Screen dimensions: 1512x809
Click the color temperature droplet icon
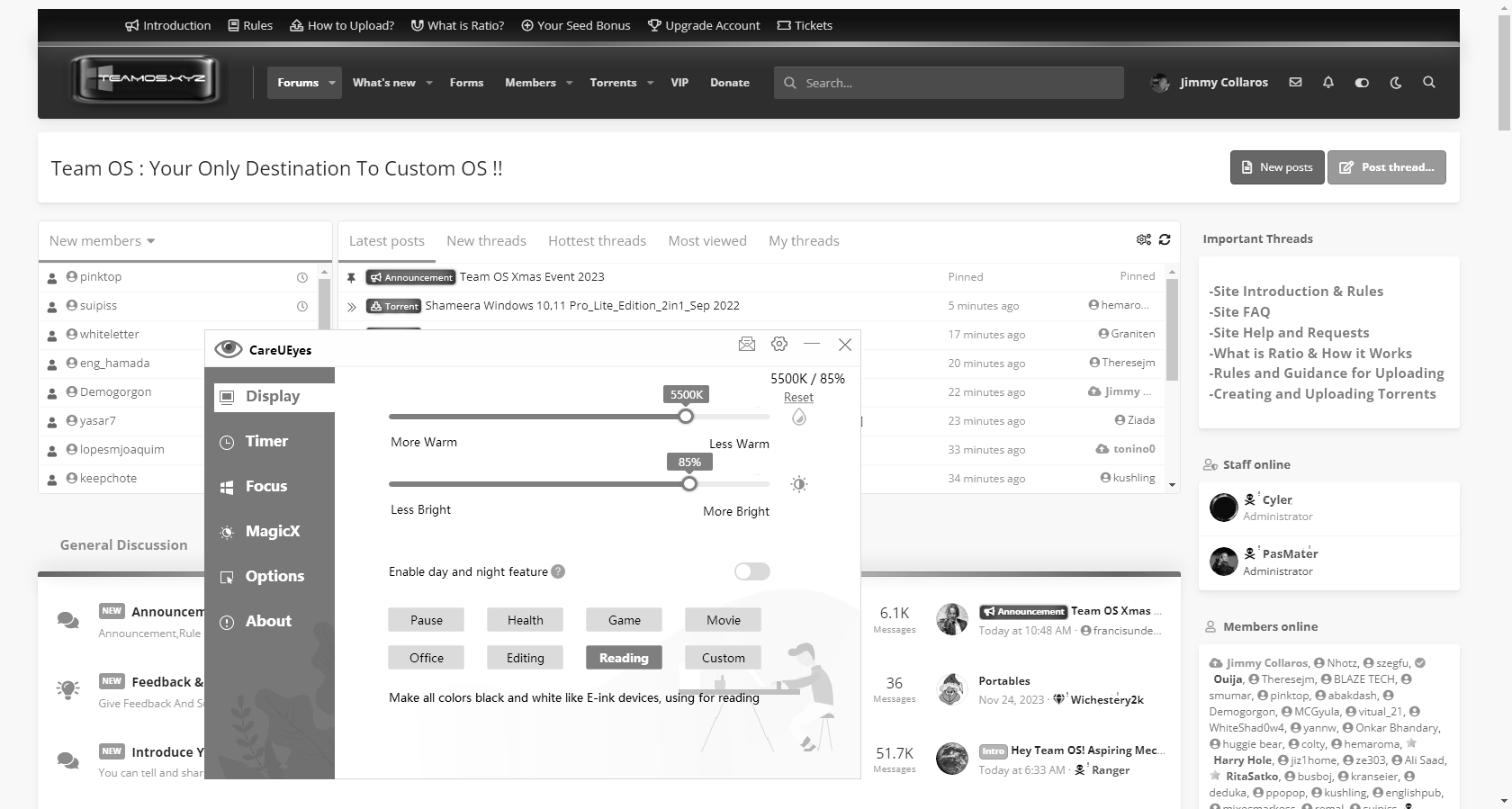799,418
